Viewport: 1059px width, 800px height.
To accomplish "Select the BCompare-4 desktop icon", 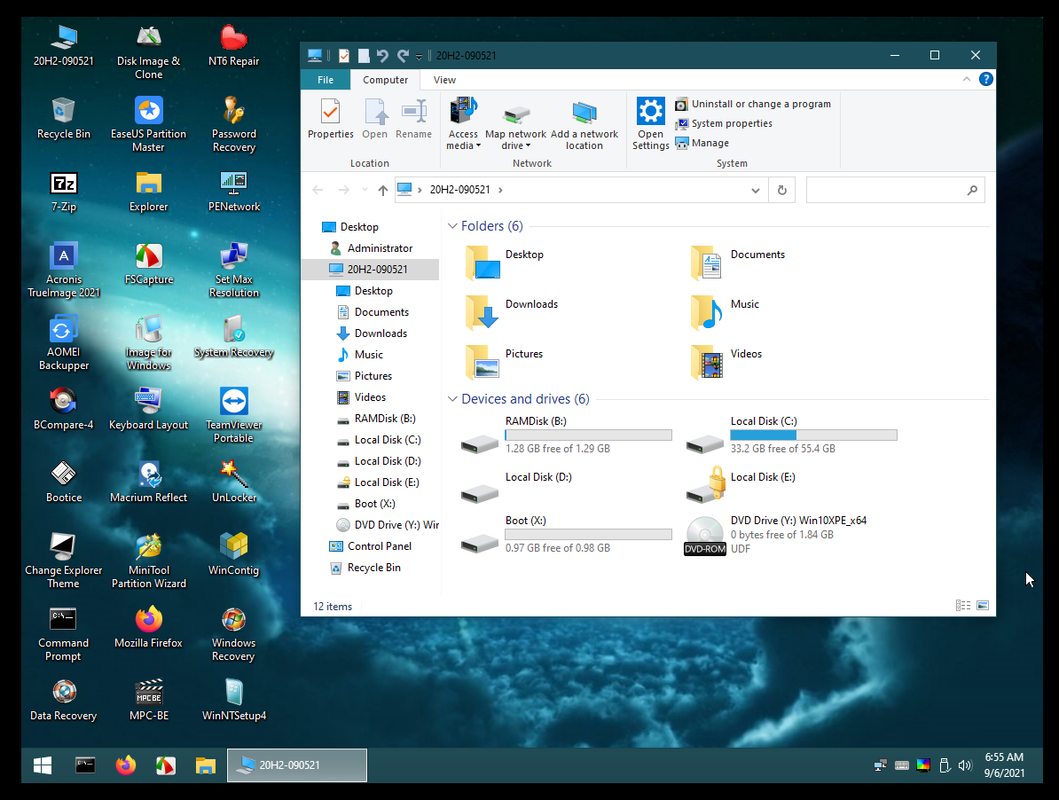I will [x=63, y=410].
